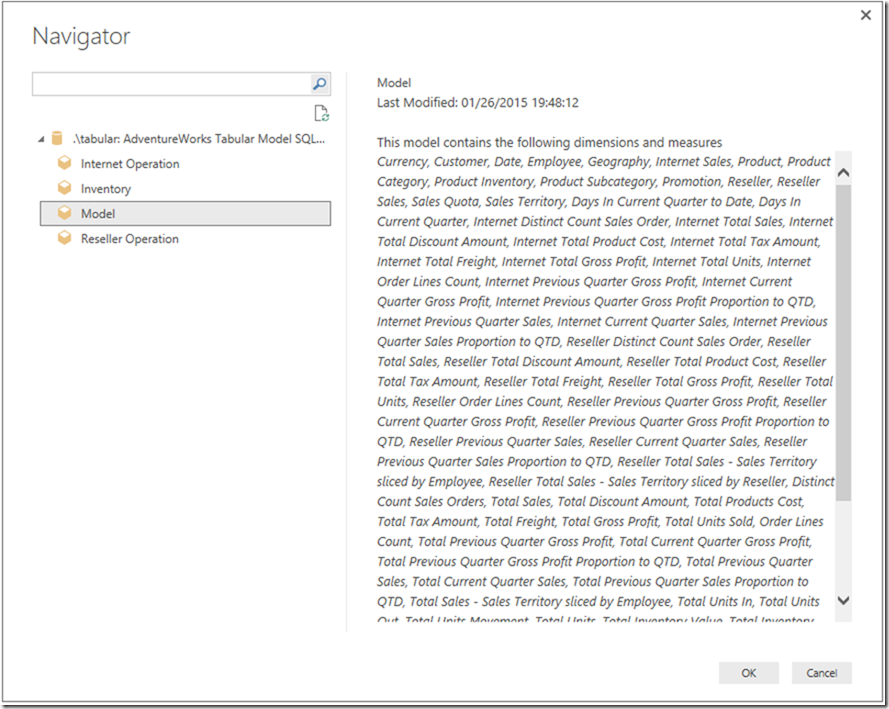Click the description scrollbar thumb

tap(843, 342)
